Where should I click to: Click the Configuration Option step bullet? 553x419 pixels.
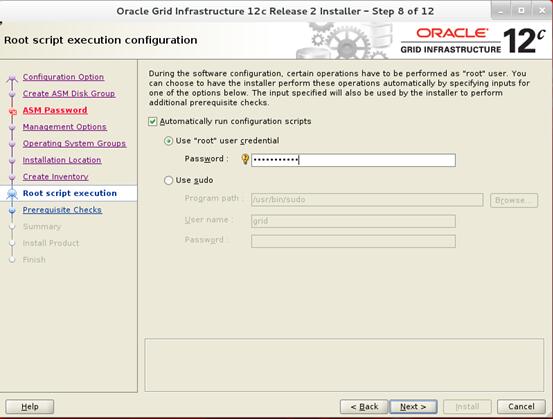[x=12, y=77]
